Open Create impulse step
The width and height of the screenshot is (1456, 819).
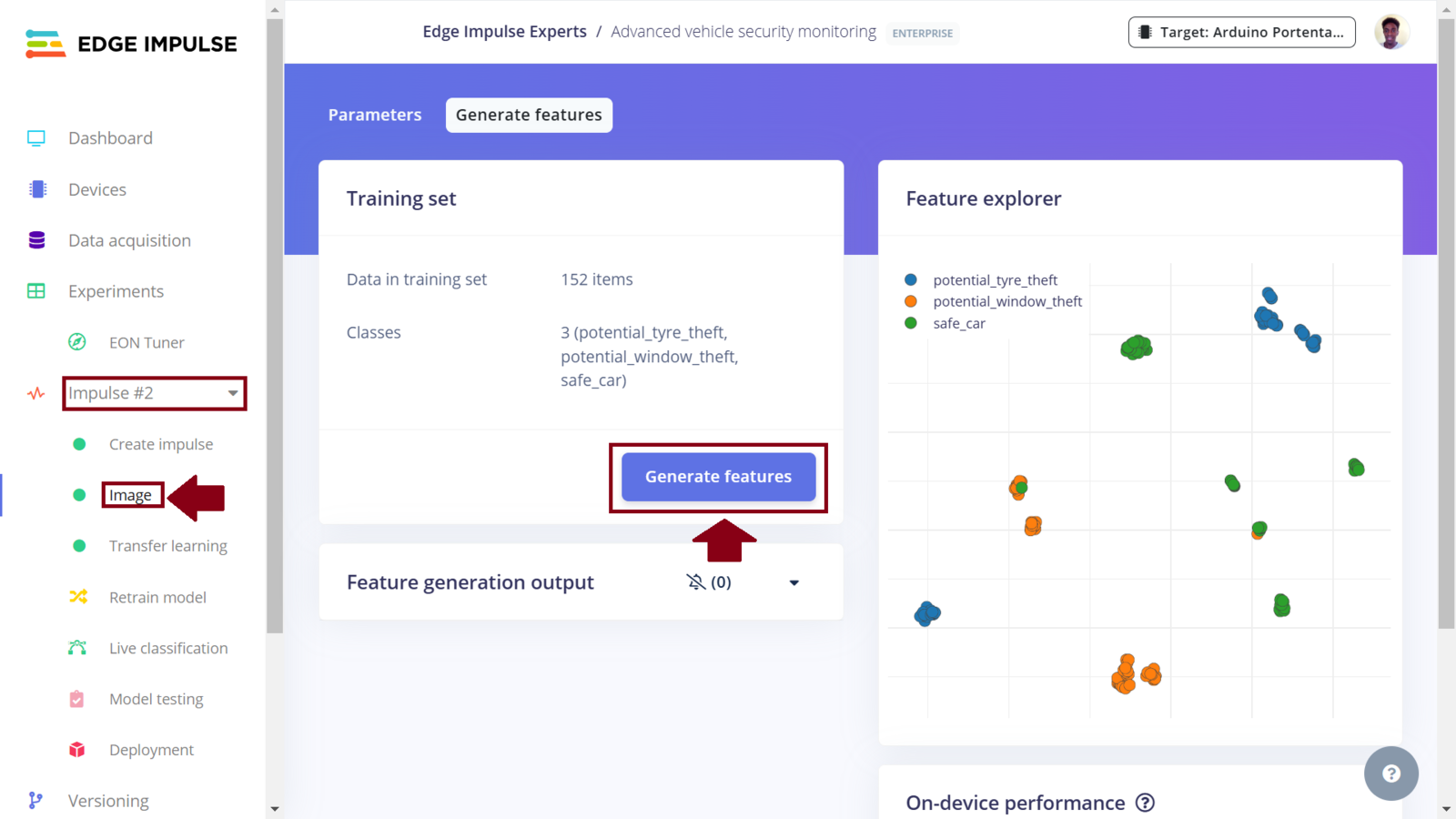point(161,444)
